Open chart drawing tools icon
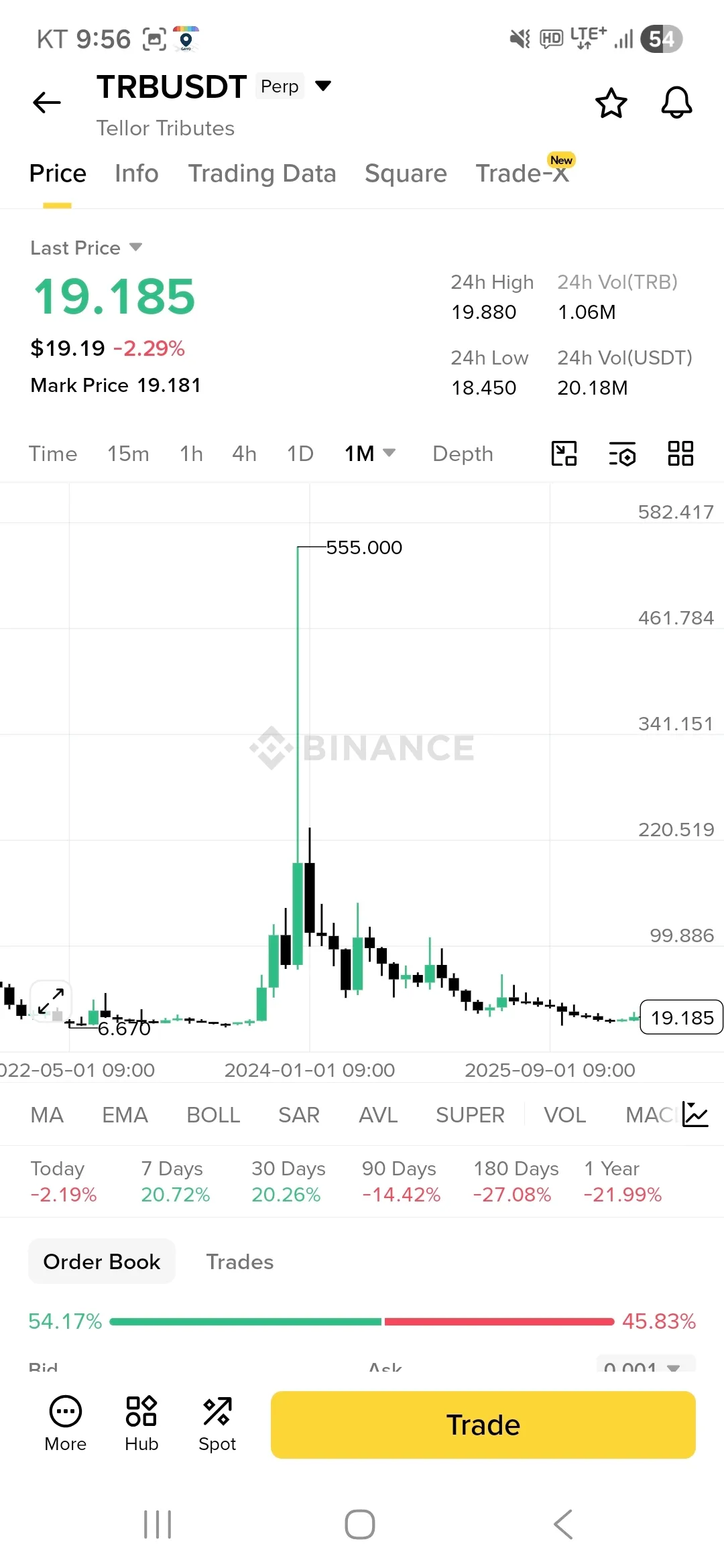The image size is (724, 1568). pos(564,454)
